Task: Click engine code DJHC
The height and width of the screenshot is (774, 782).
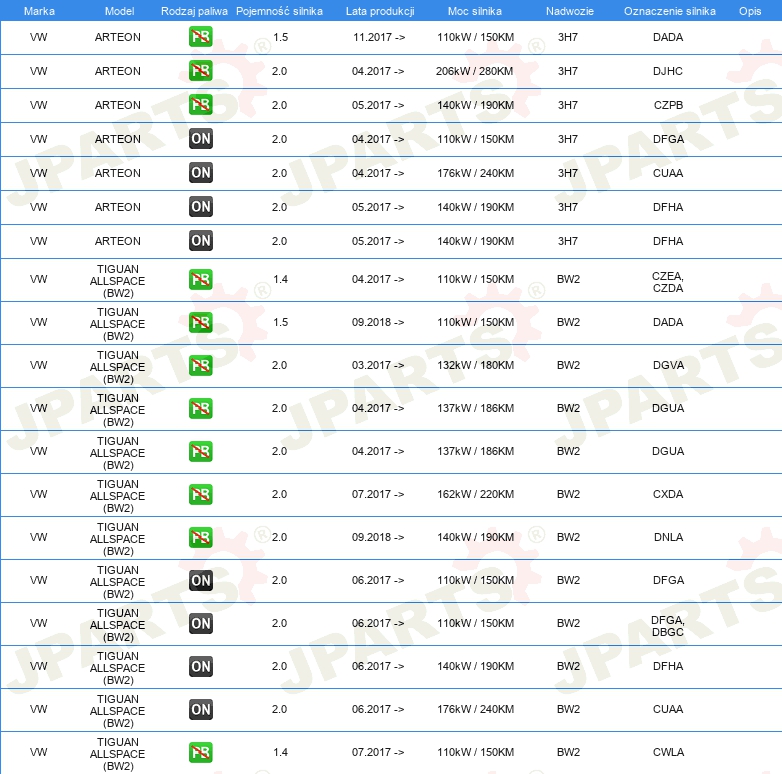Action: tap(668, 71)
